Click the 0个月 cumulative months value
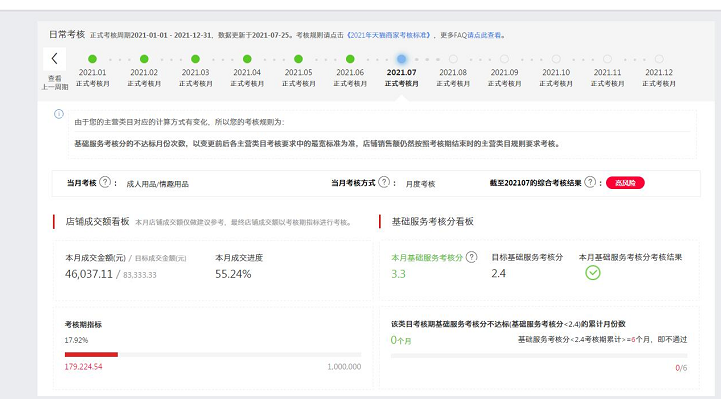The height and width of the screenshot is (399, 721). point(401,340)
